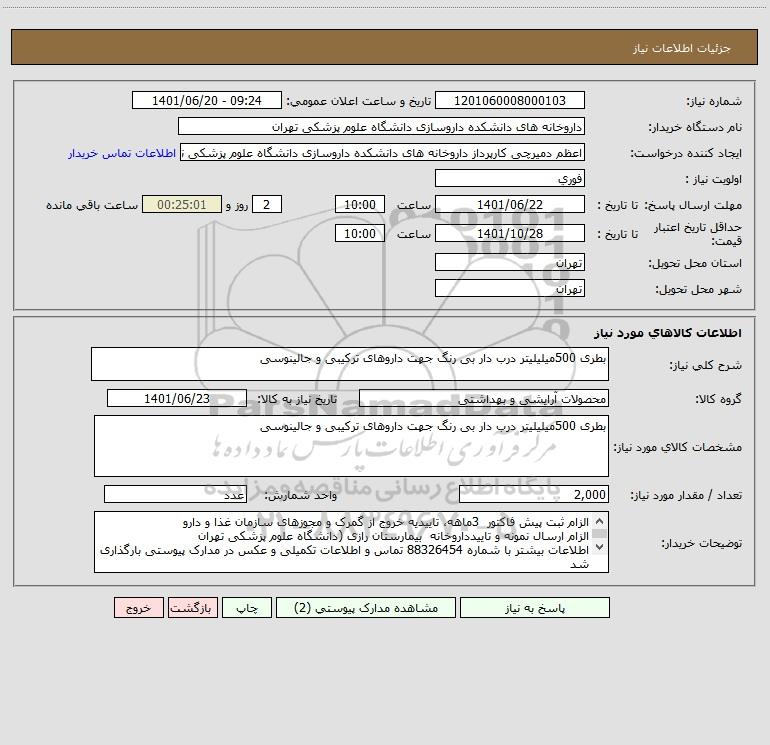The height and width of the screenshot is (745, 770).
Task: Click label 'مهلت ارسال پاسخ: تا تاریخ :'
Action: (x=669, y=205)
